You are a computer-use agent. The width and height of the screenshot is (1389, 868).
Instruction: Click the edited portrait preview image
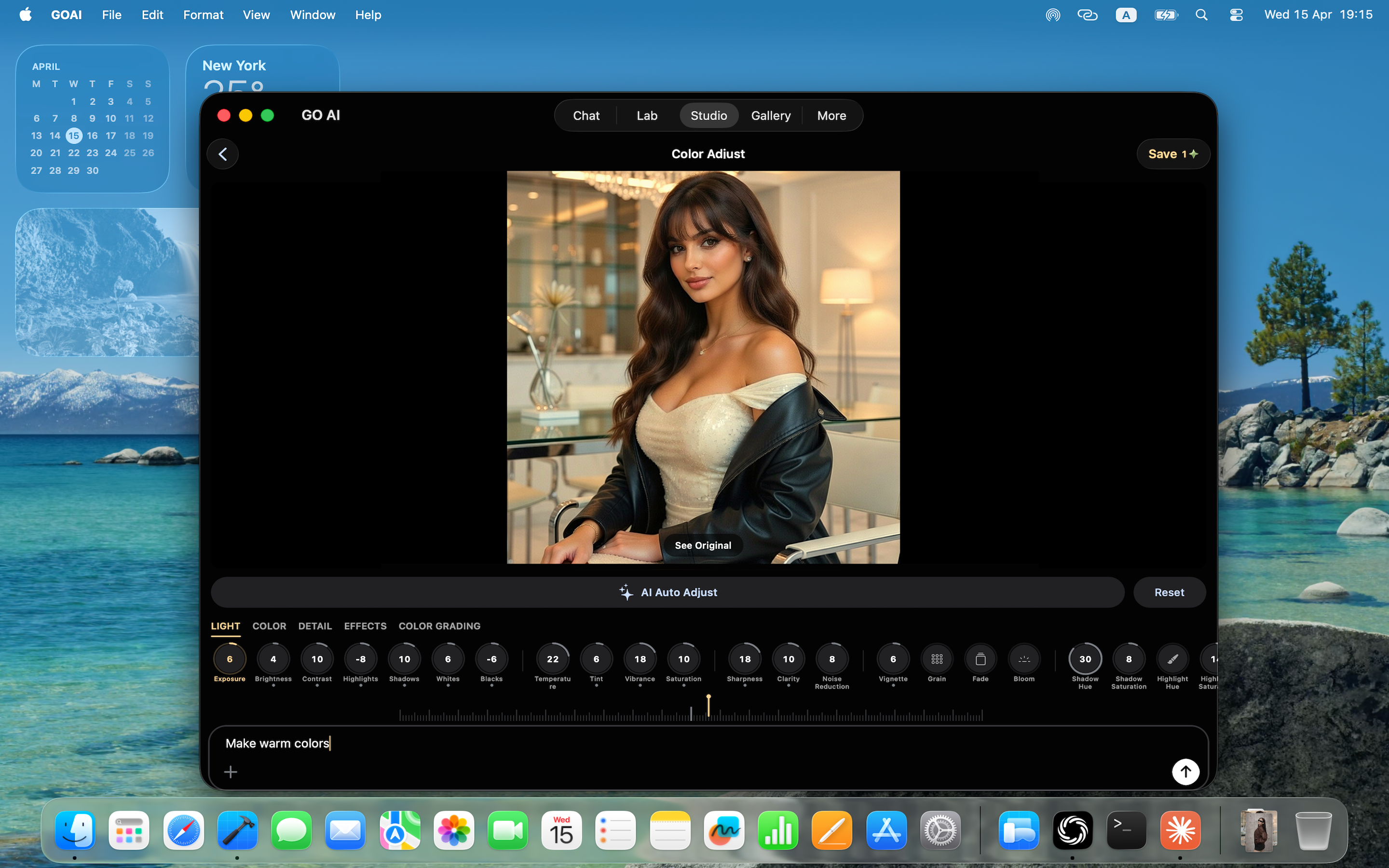[703, 367]
